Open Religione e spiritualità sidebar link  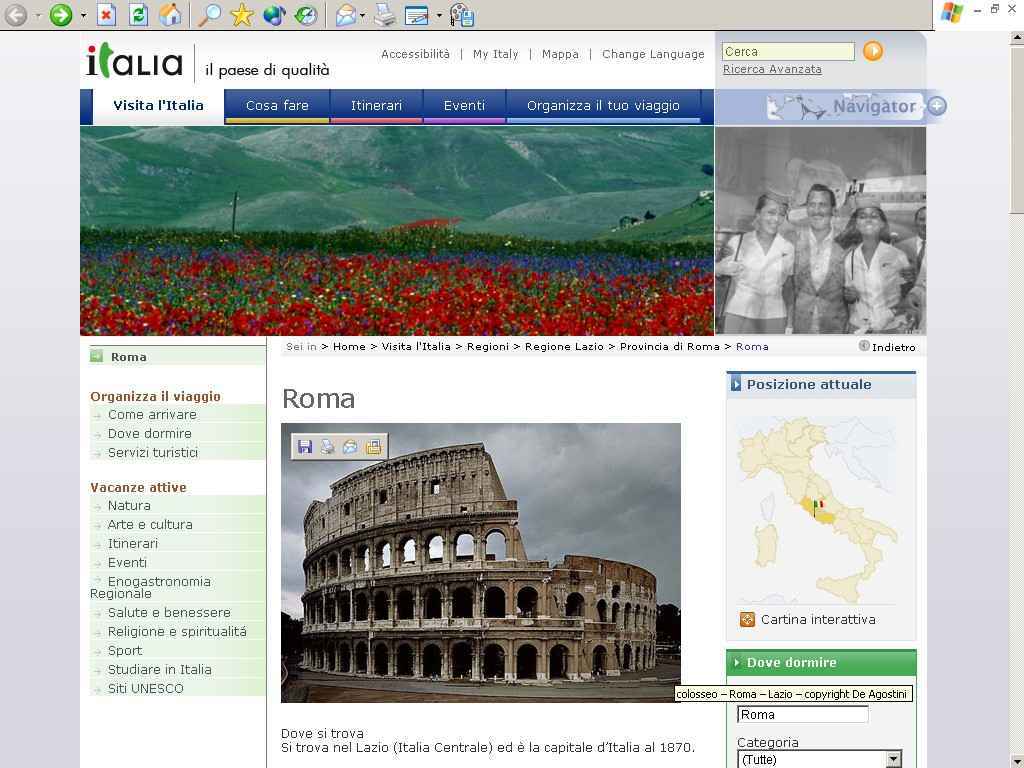click(x=177, y=632)
